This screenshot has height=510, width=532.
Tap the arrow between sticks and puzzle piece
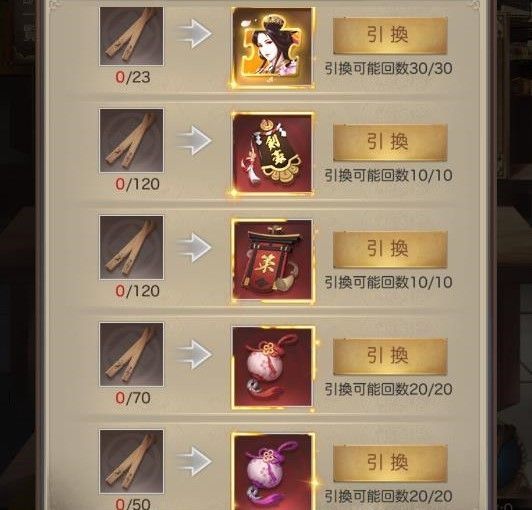(194, 34)
